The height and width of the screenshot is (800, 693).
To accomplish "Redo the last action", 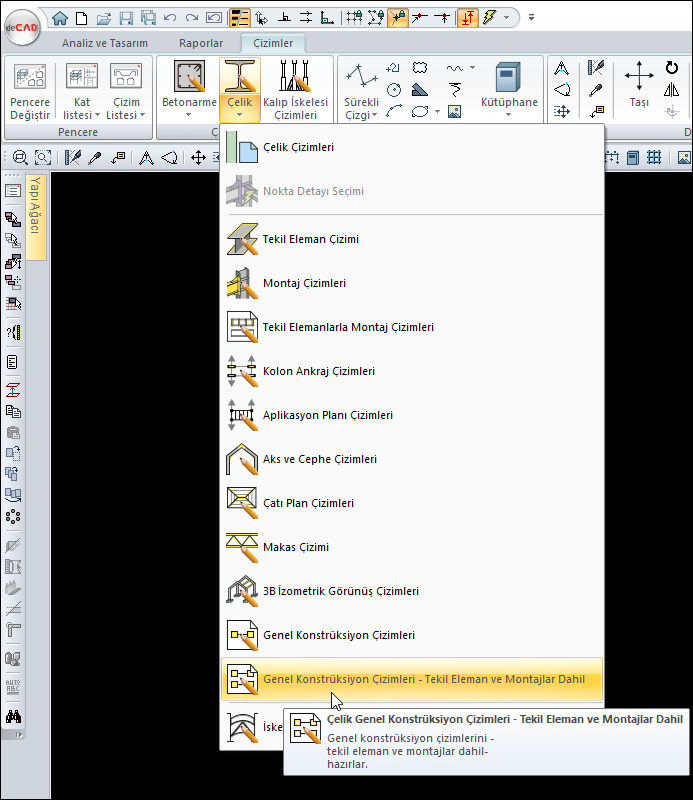I will click(192, 18).
